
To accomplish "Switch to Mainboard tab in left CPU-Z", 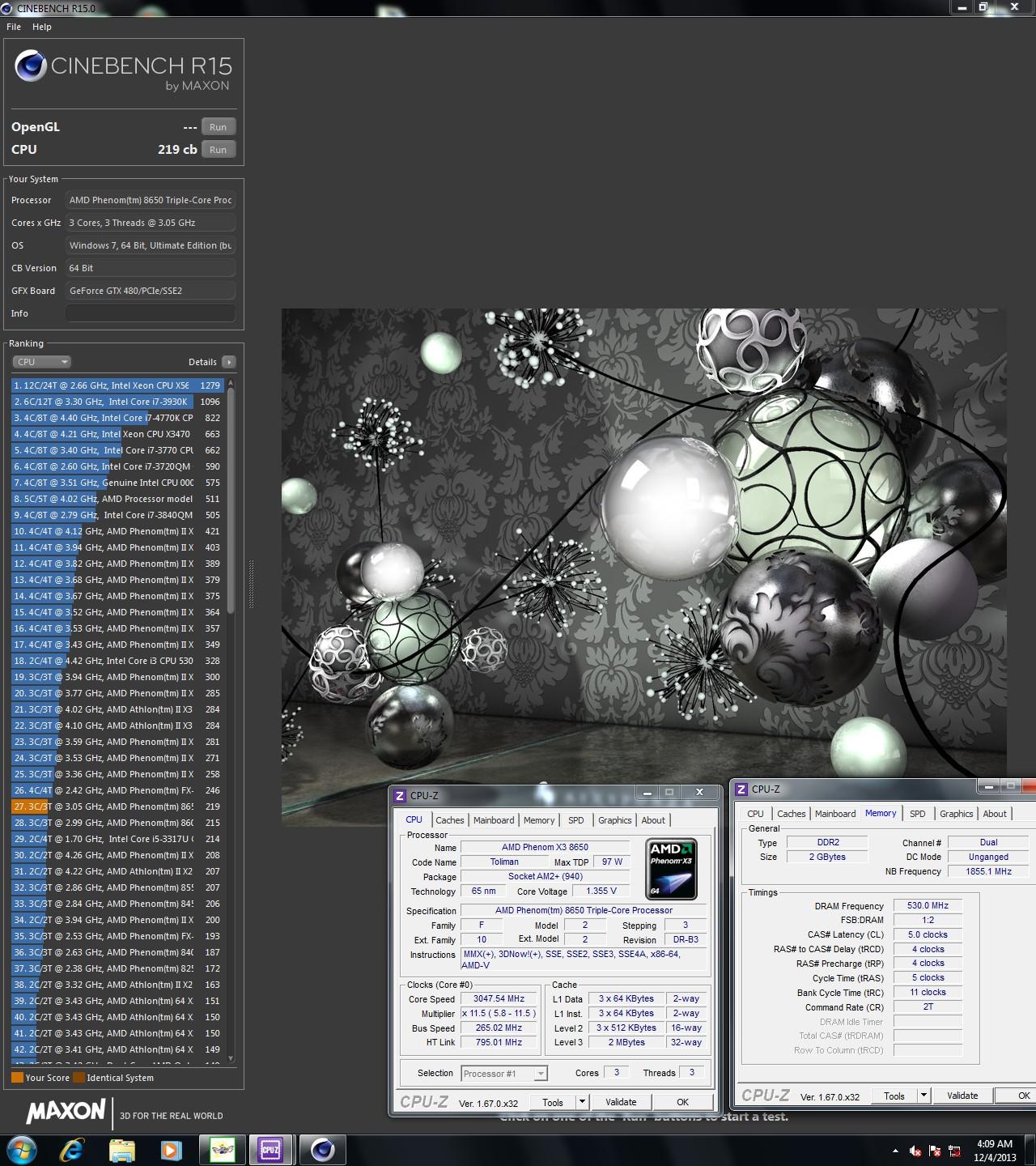I will pos(494,820).
